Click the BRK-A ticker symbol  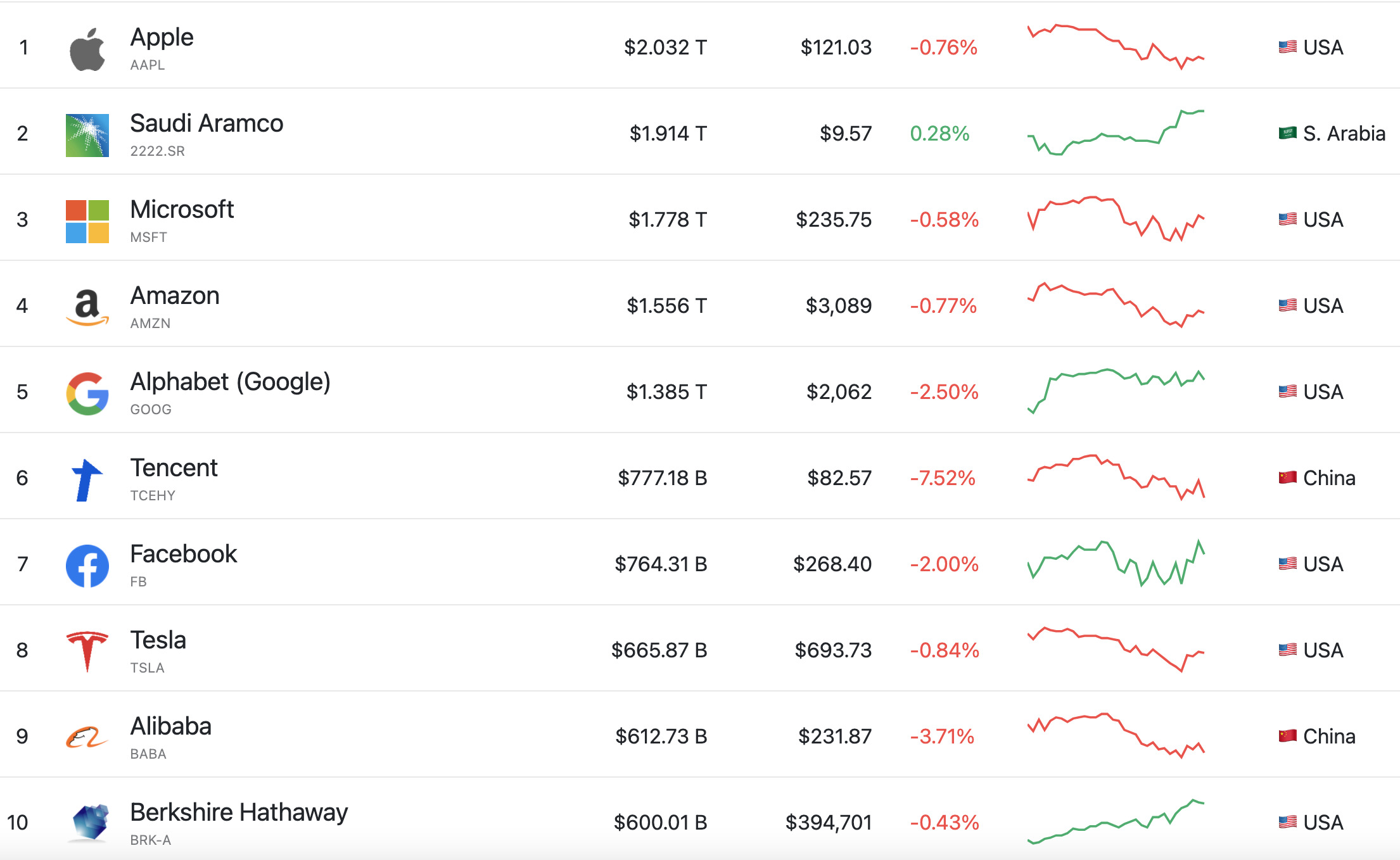point(151,840)
